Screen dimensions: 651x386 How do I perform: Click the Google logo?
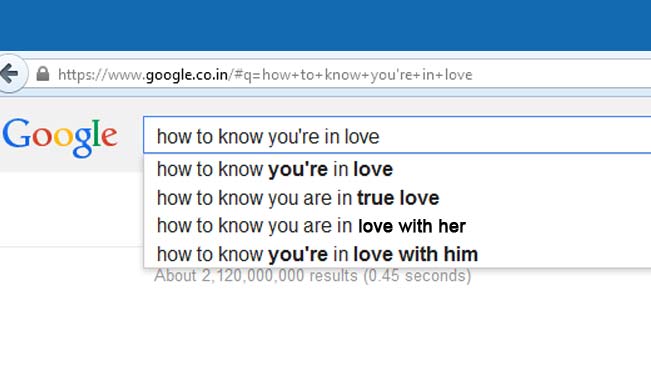60,137
